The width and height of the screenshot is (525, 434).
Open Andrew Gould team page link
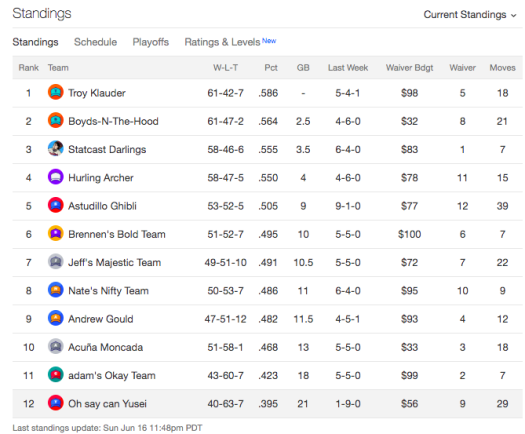pos(101,319)
